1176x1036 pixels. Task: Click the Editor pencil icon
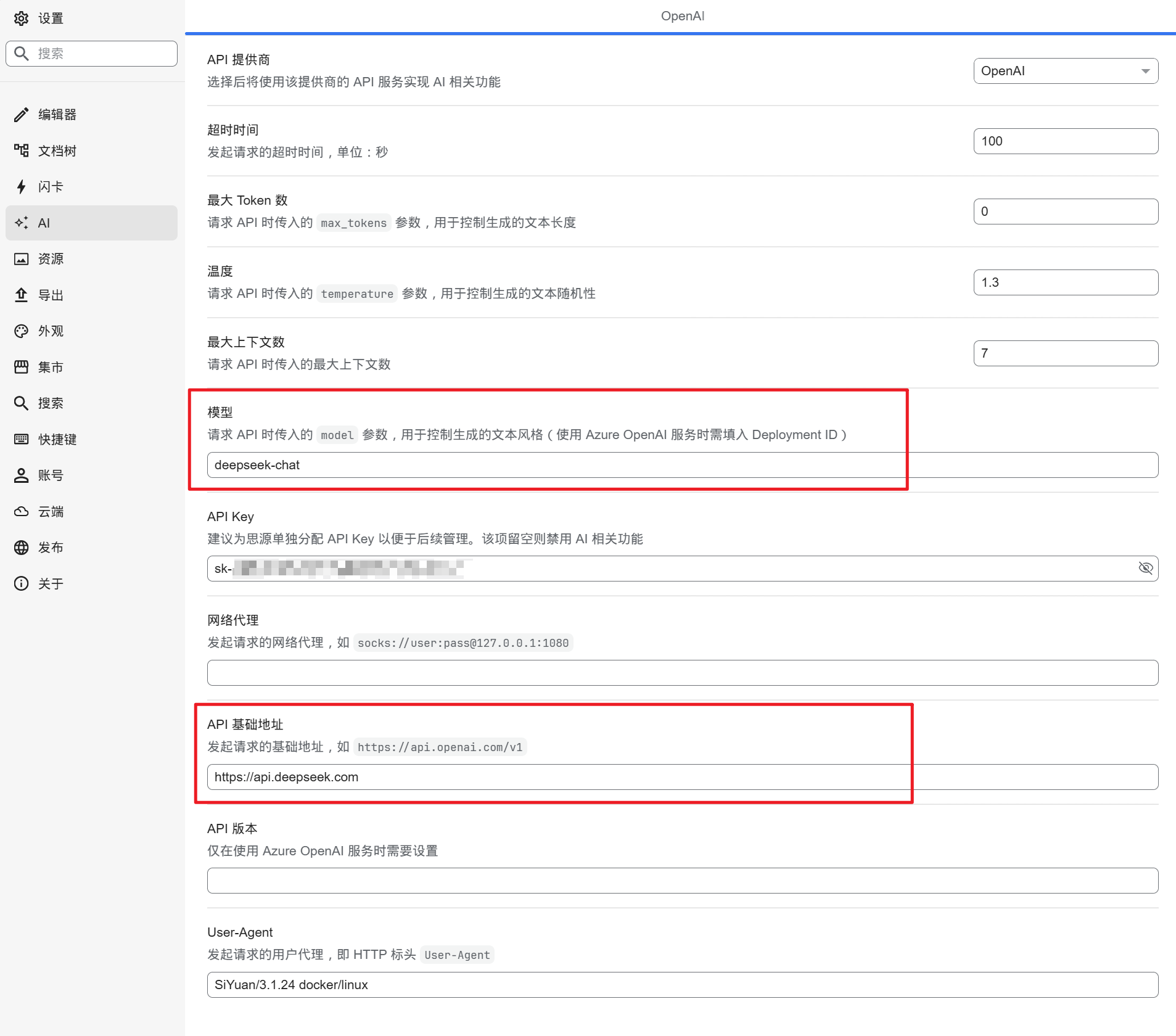[x=22, y=115]
